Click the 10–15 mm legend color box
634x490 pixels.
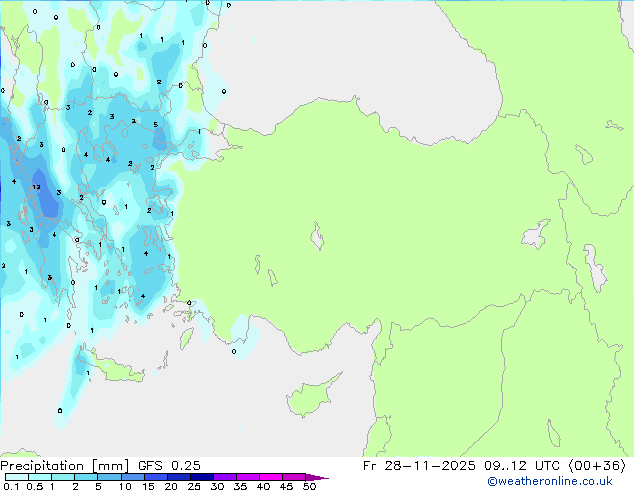click(x=132, y=477)
